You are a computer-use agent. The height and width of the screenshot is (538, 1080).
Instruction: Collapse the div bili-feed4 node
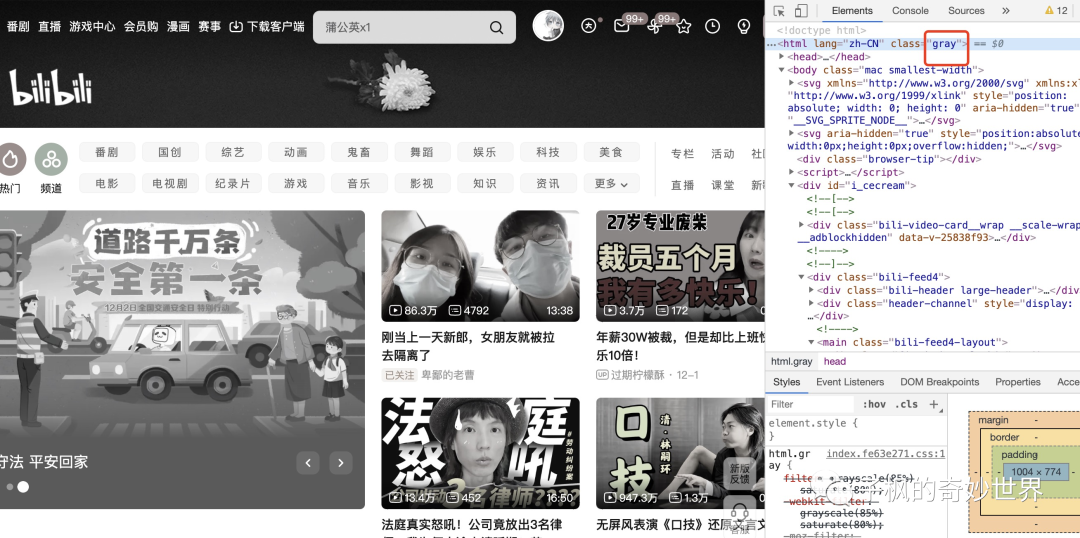801,277
